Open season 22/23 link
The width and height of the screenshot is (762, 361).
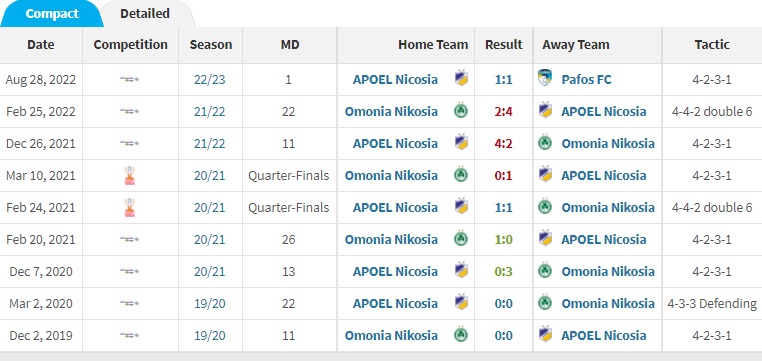(x=210, y=79)
